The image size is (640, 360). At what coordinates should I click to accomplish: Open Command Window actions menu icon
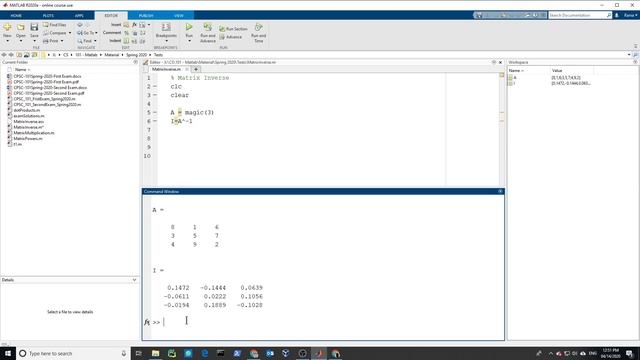click(x=500, y=191)
